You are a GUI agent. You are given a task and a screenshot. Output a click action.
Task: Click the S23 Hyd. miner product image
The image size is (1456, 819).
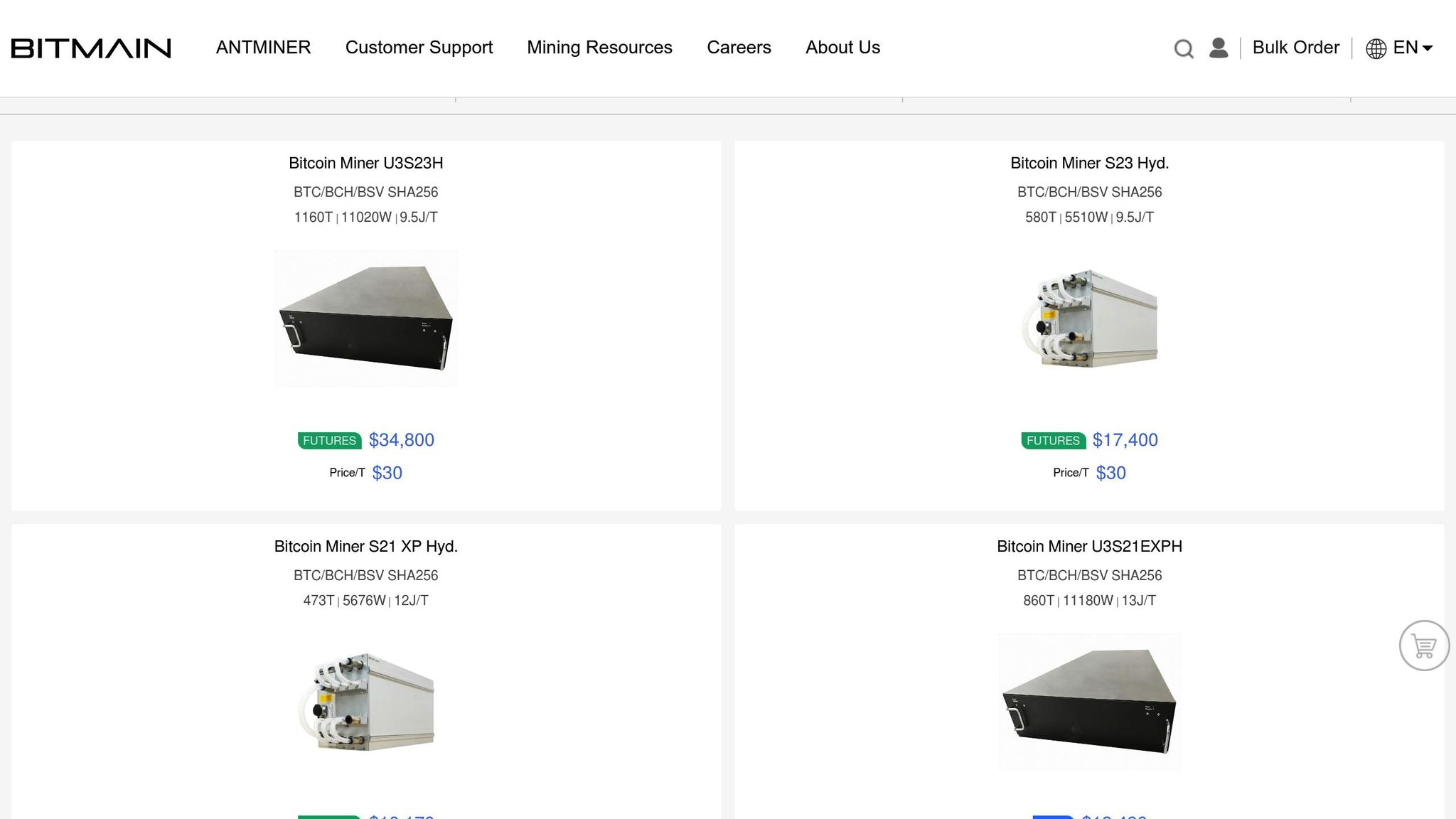tap(1089, 318)
